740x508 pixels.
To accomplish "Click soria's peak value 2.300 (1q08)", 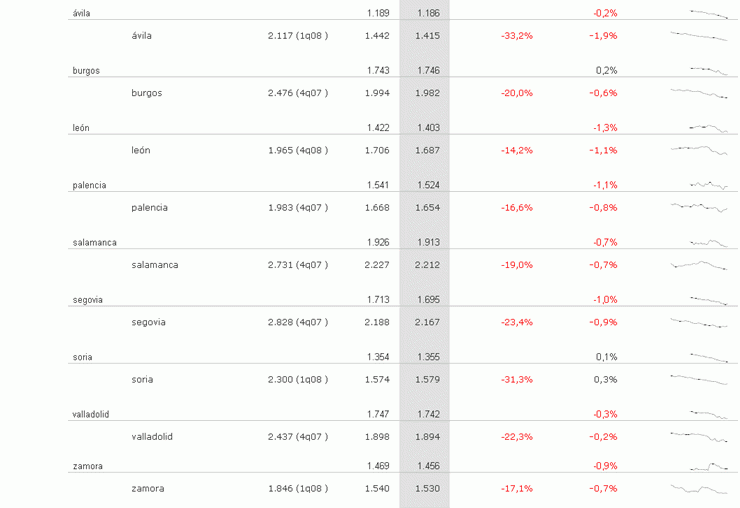I will [x=298, y=380].
